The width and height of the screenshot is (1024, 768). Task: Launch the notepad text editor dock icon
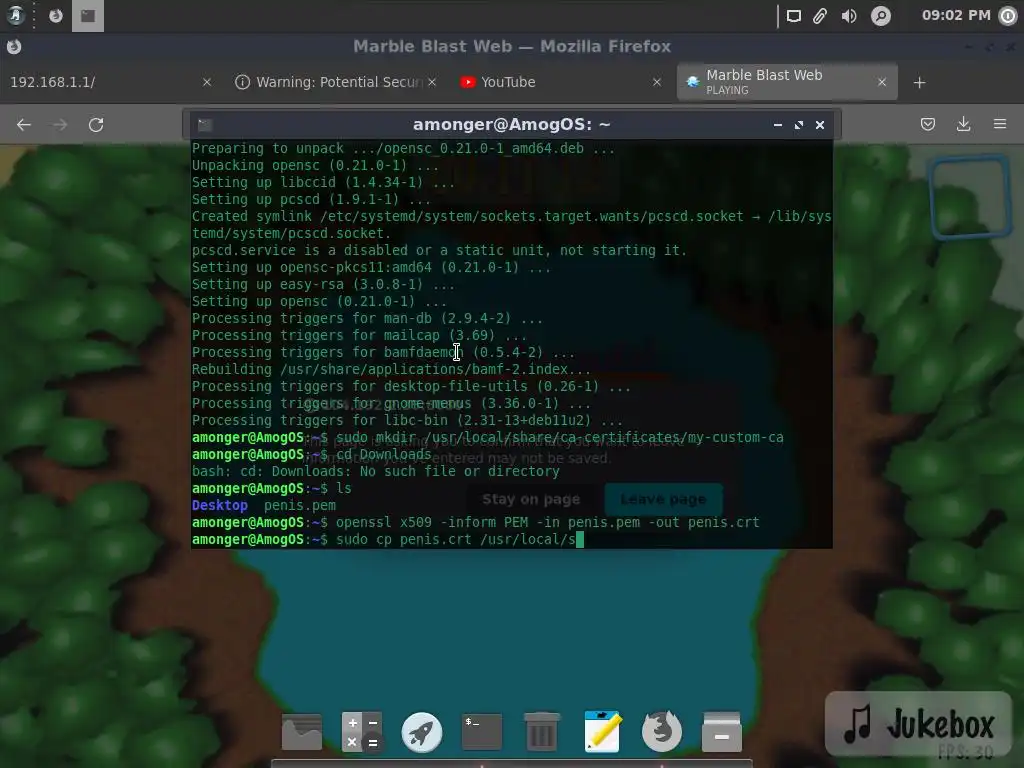click(x=602, y=731)
